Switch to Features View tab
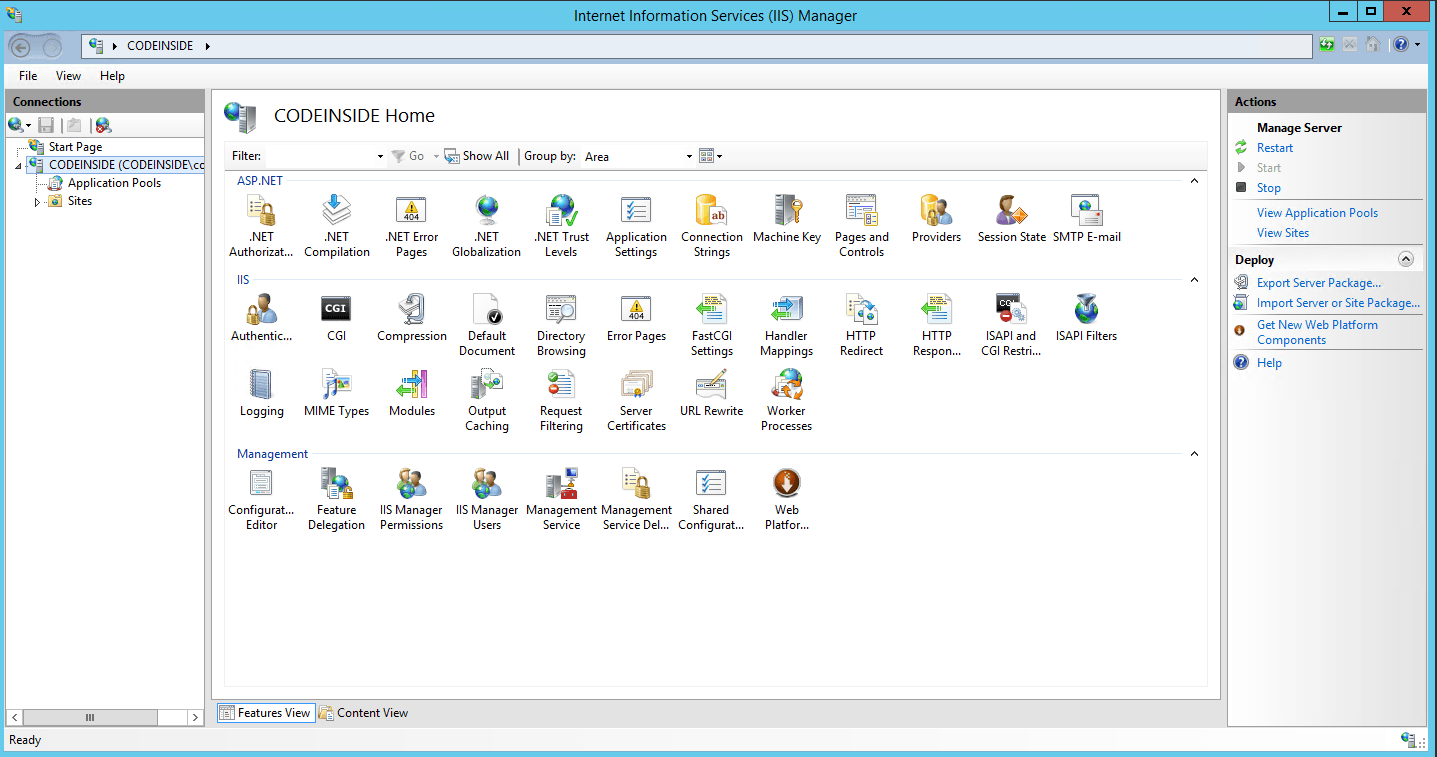 265,713
